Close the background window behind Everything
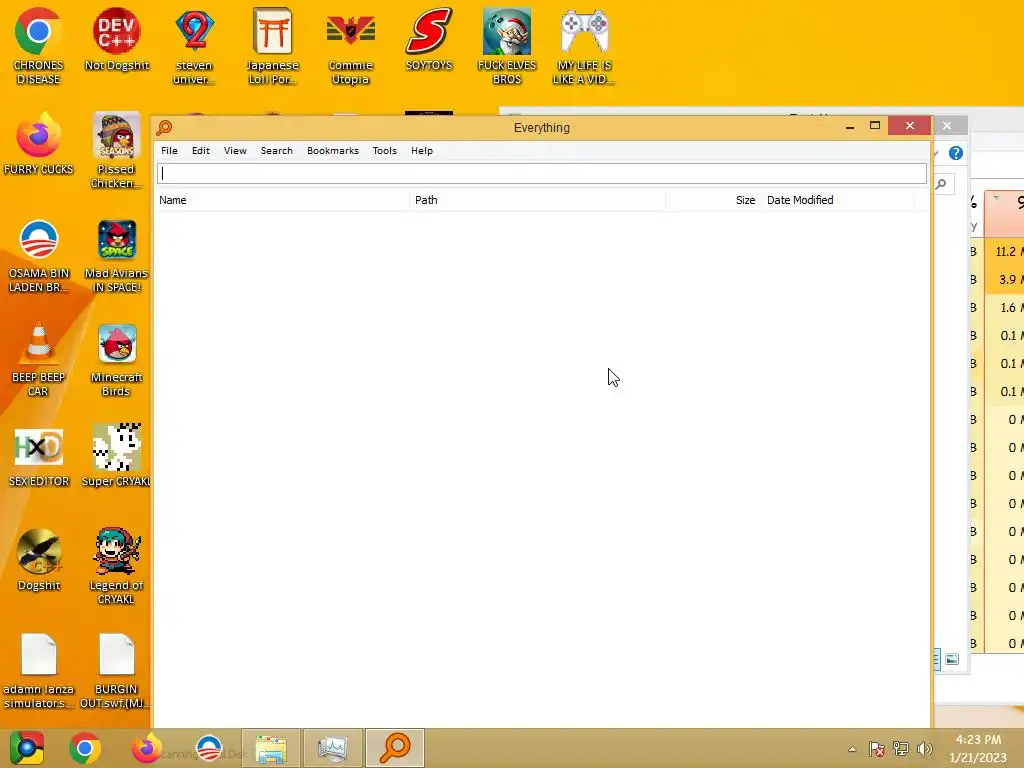The width and height of the screenshot is (1024, 768). coord(948,125)
